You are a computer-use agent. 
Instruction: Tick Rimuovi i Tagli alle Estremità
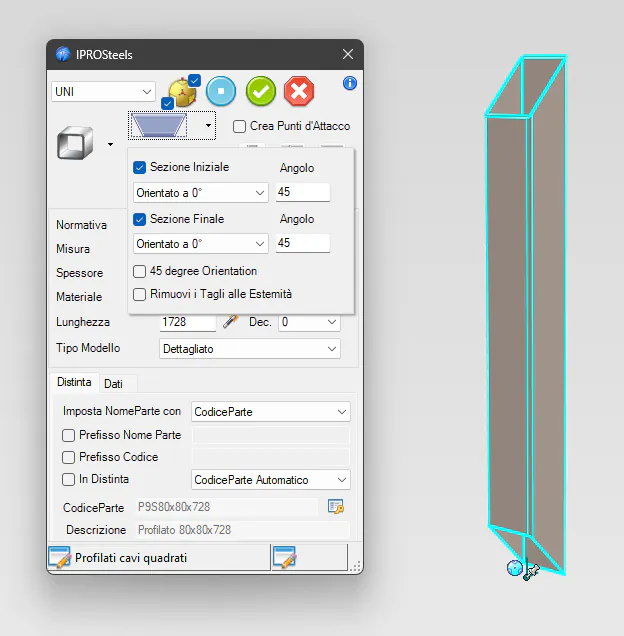click(140, 294)
